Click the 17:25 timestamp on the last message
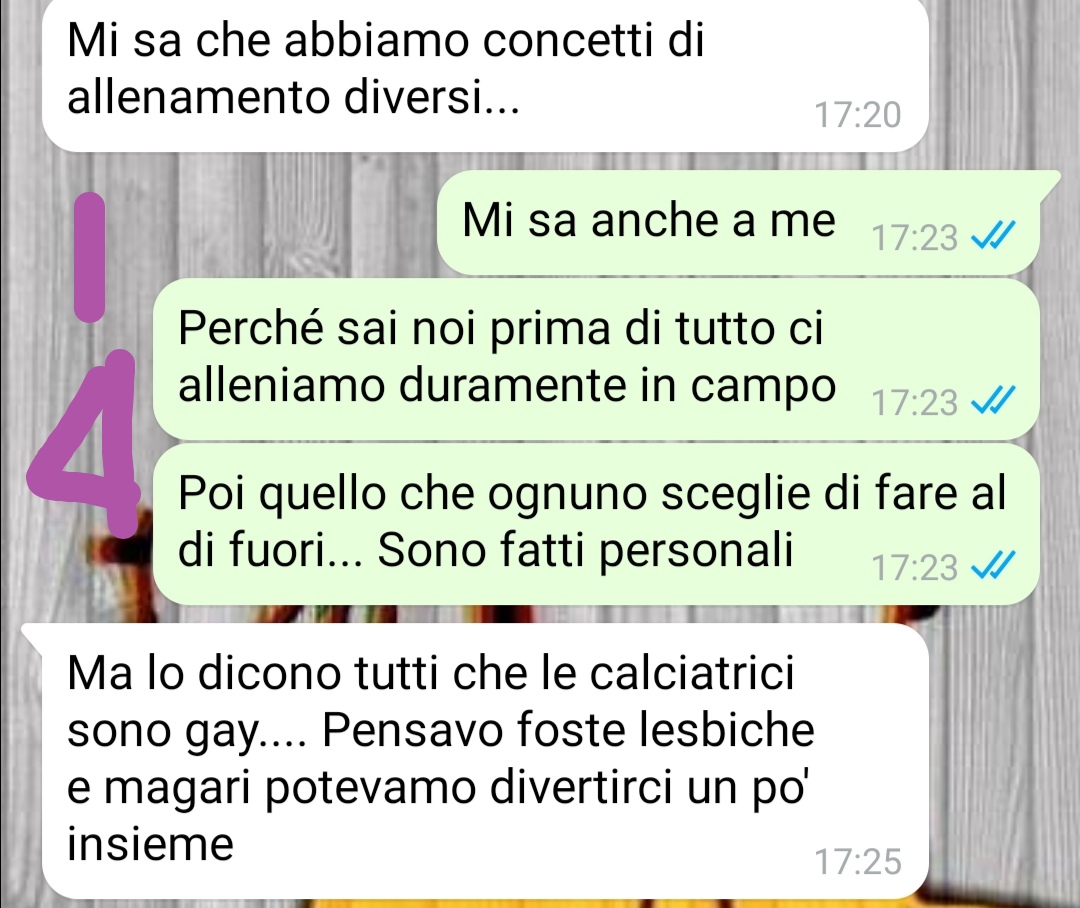1080x908 pixels. (858, 861)
